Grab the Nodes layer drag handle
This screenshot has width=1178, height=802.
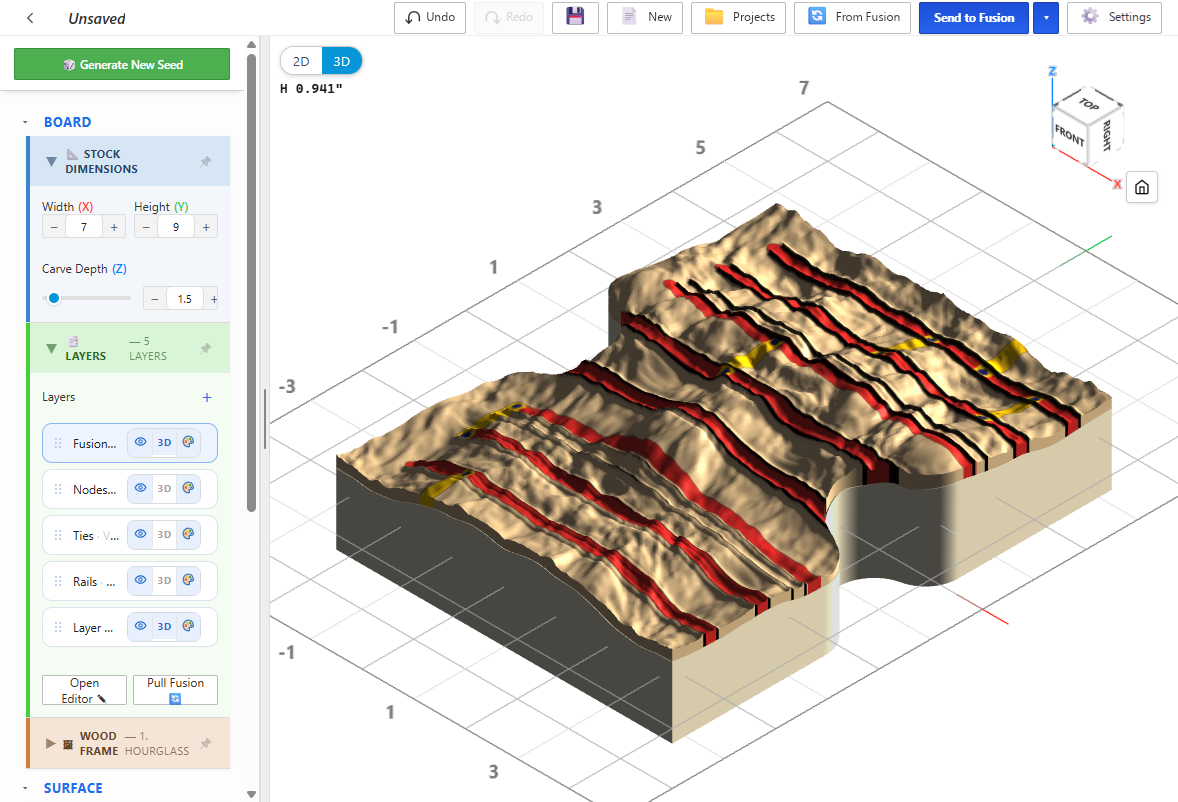coord(58,490)
